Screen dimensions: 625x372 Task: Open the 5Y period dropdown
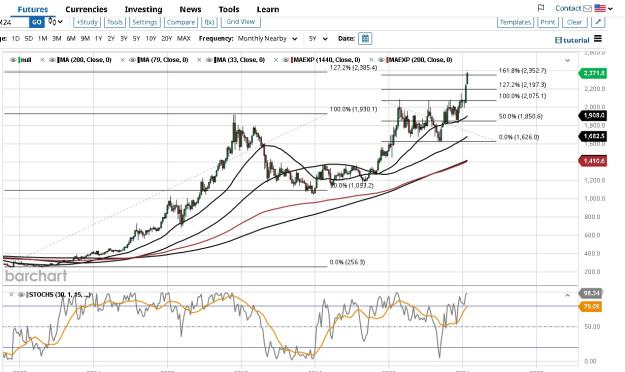(318, 39)
